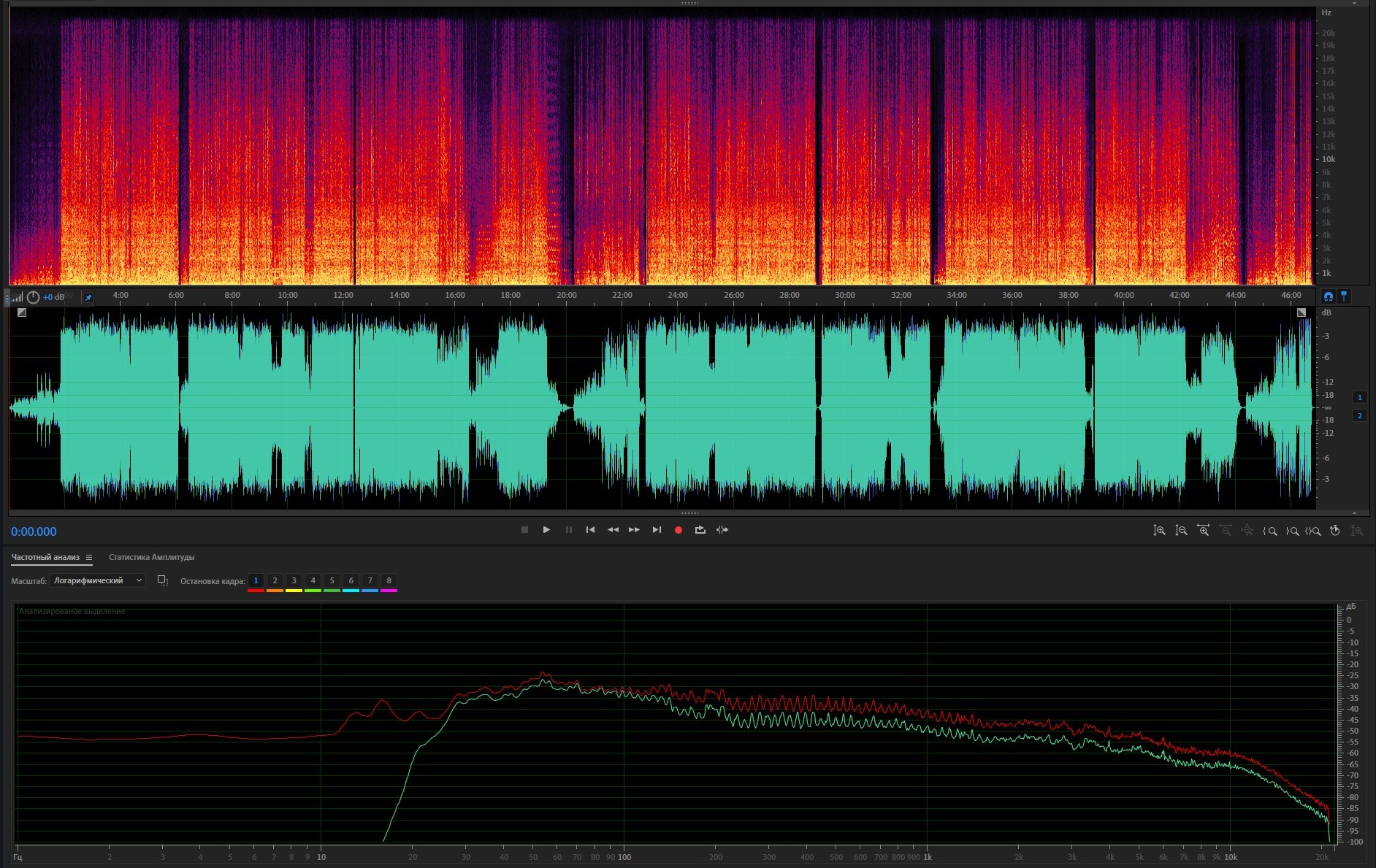Toggle loop playback icon
The width and height of the screenshot is (1376, 868).
pos(700,530)
